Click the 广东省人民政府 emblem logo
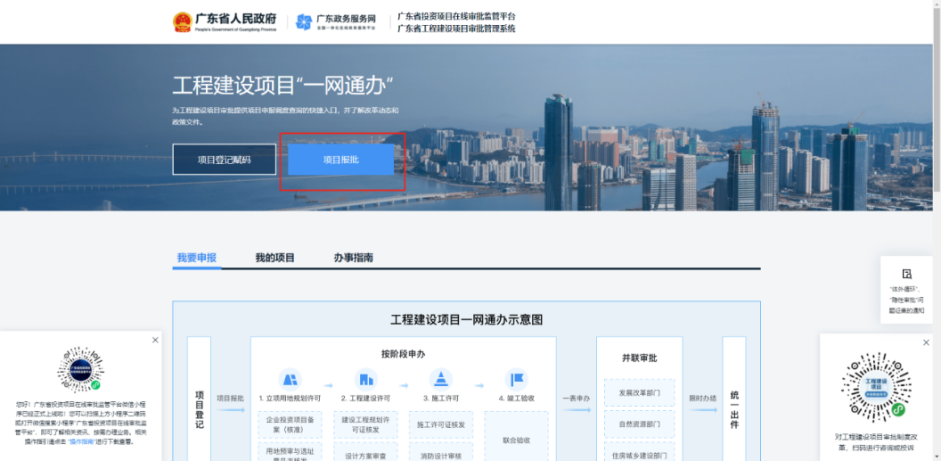941x461 pixels. pos(182,21)
